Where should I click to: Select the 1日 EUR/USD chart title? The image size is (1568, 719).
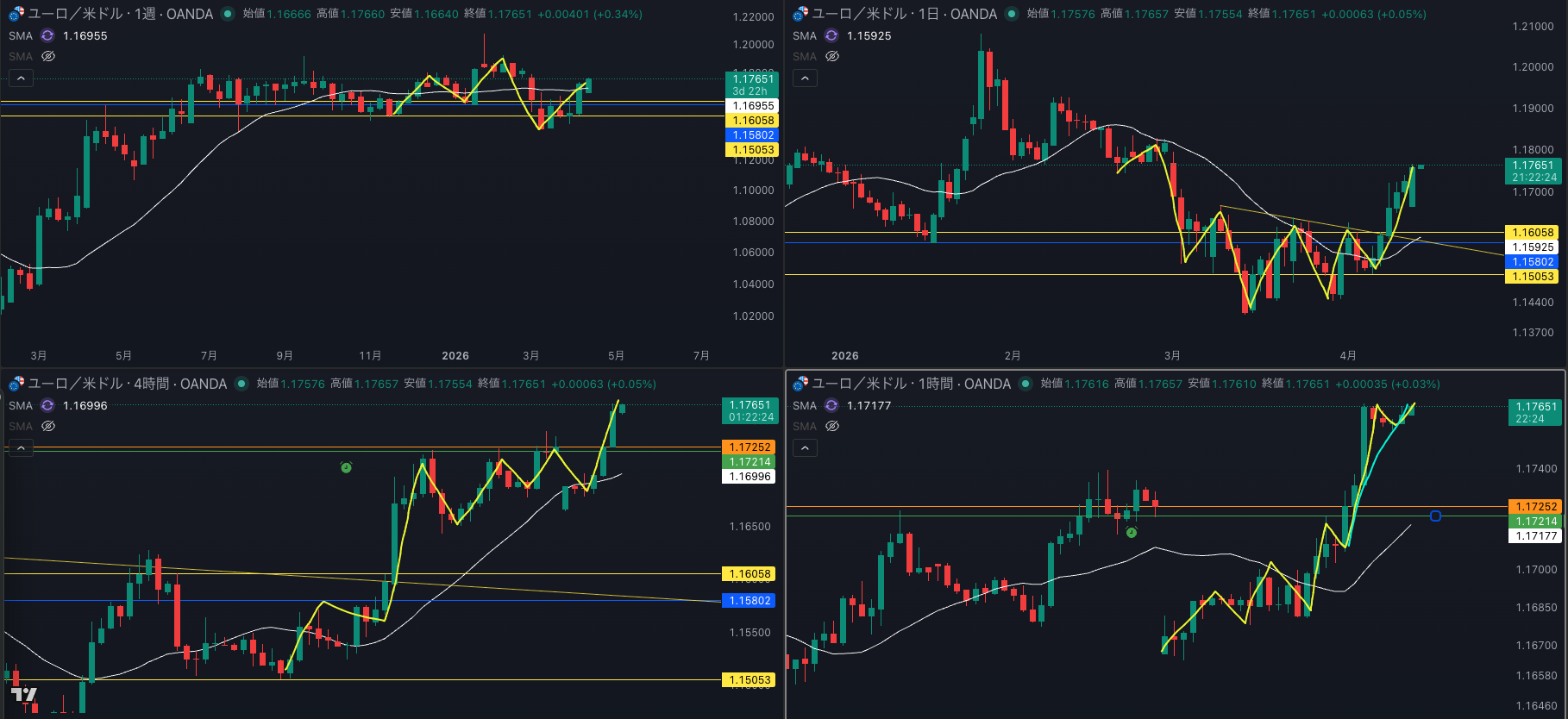[x=904, y=14]
